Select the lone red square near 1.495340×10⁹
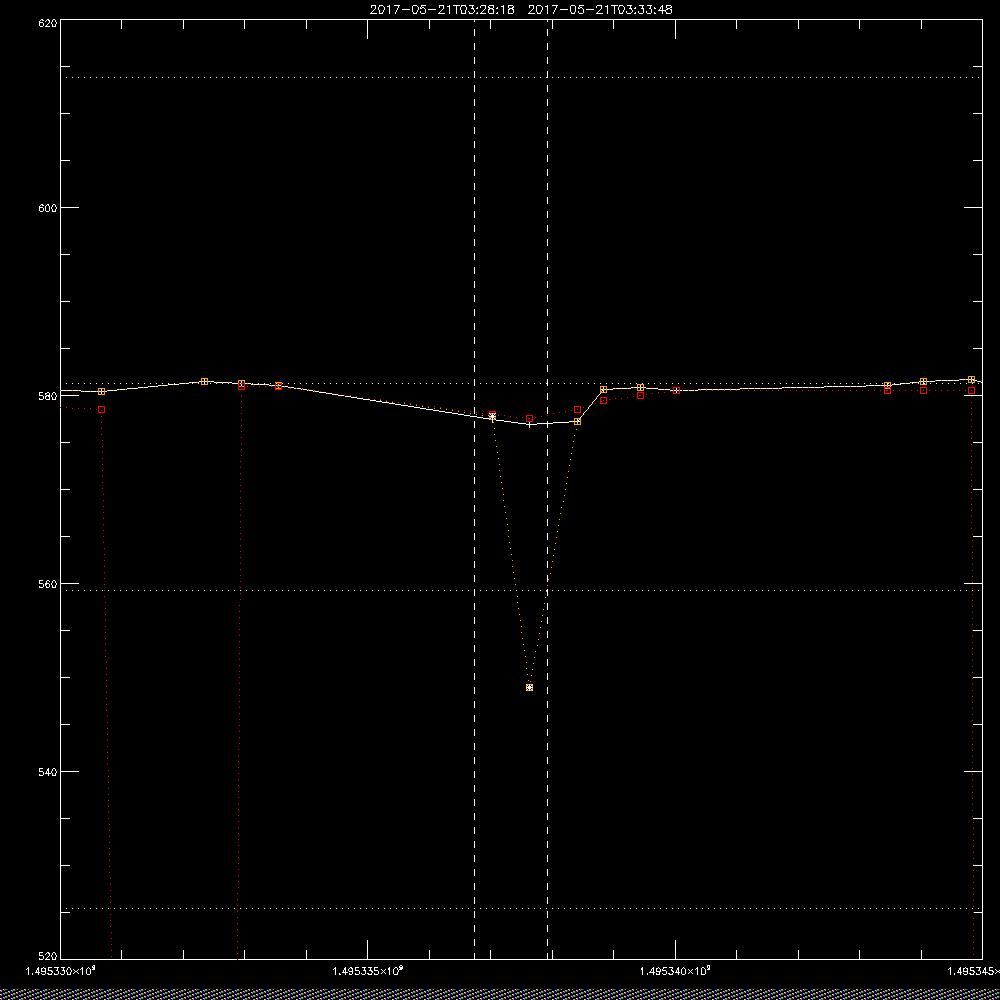Image resolution: width=1000 pixels, height=1000 pixels. (677, 390)
